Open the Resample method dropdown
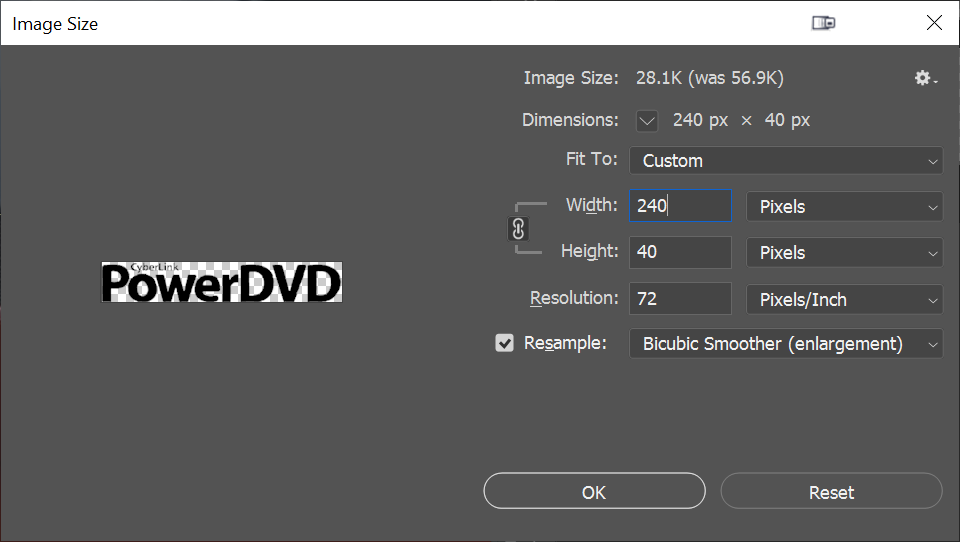Image resolution: width=960 pixels, height=542 pixels. point(786,344)
